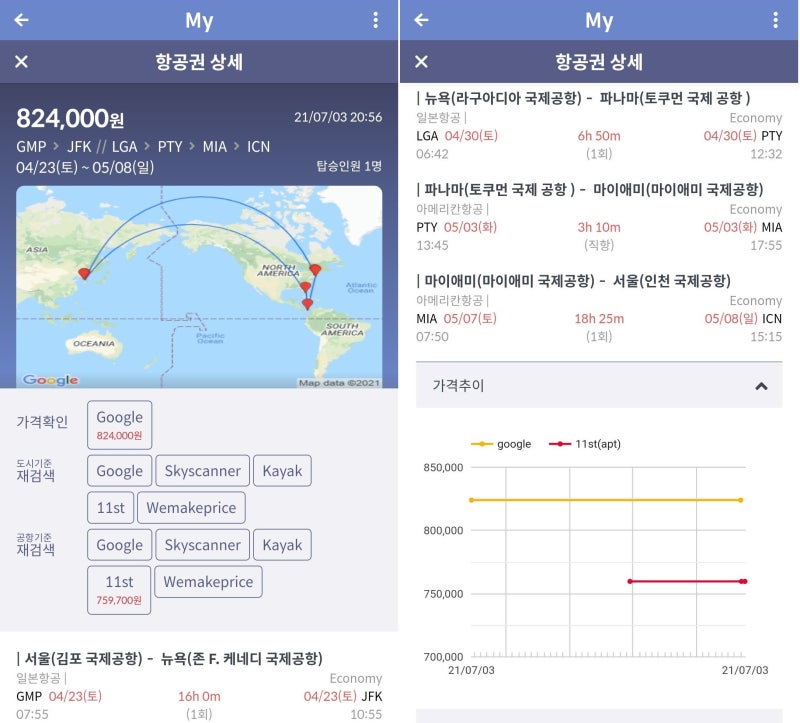This screenshot has width=800, height=723.
Task: Tap the Google logo on the map
Action: 50,380
